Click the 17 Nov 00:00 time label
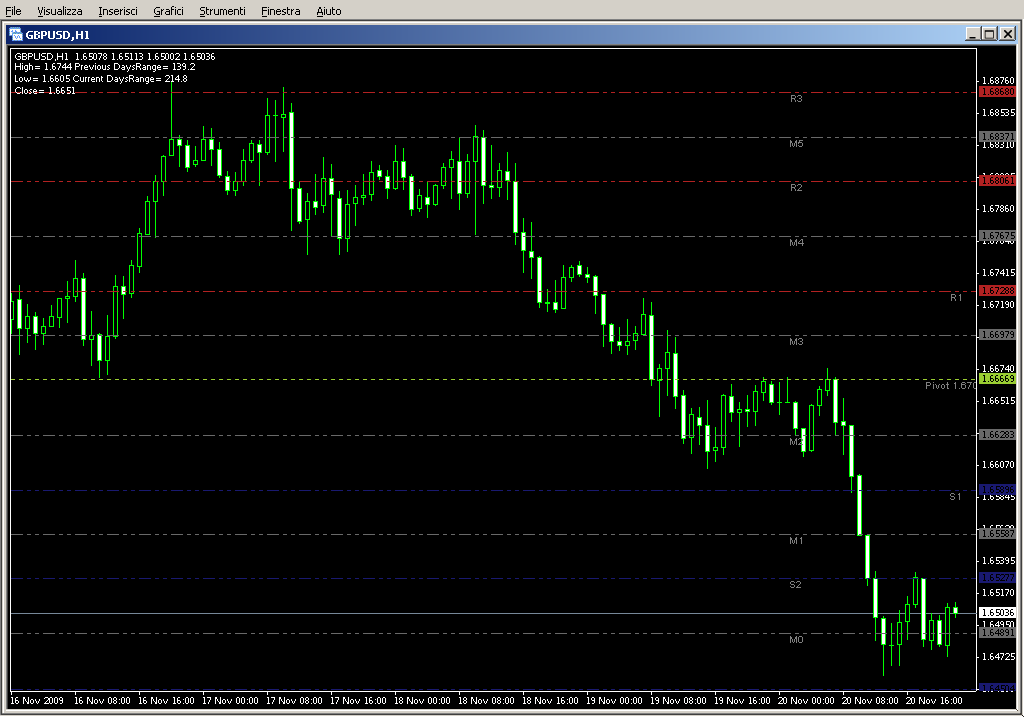1024x717 pixels. click(230, 701)
